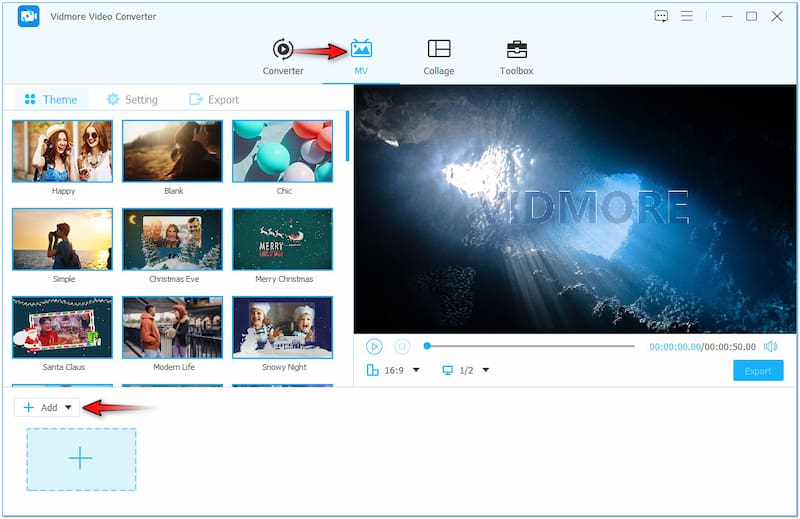
Task: Open the Add dropdown arrow
Action: pos(68,407)
